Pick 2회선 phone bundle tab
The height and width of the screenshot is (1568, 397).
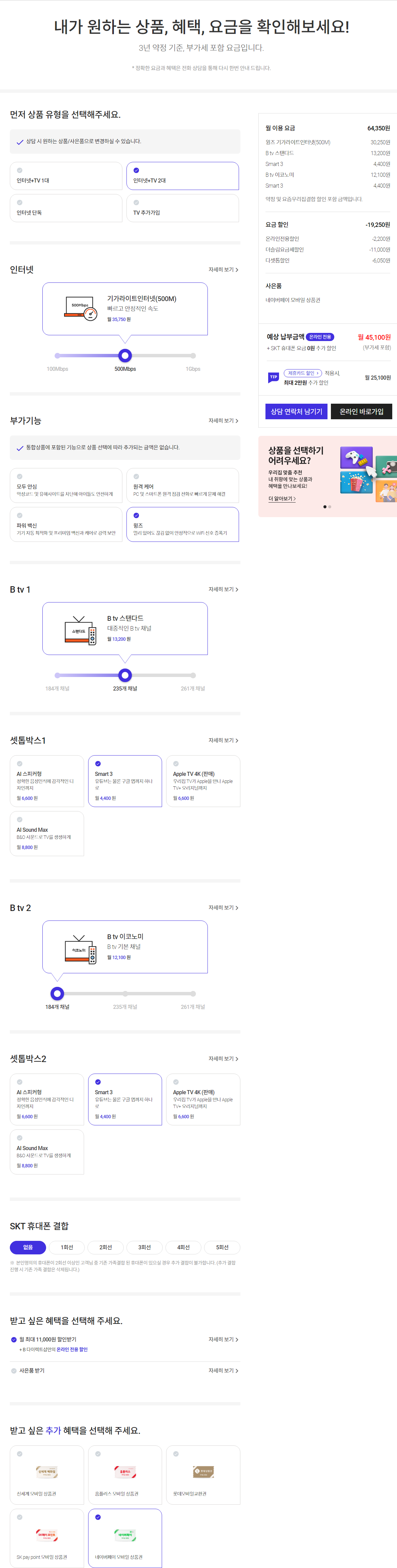coord(106,1247)
